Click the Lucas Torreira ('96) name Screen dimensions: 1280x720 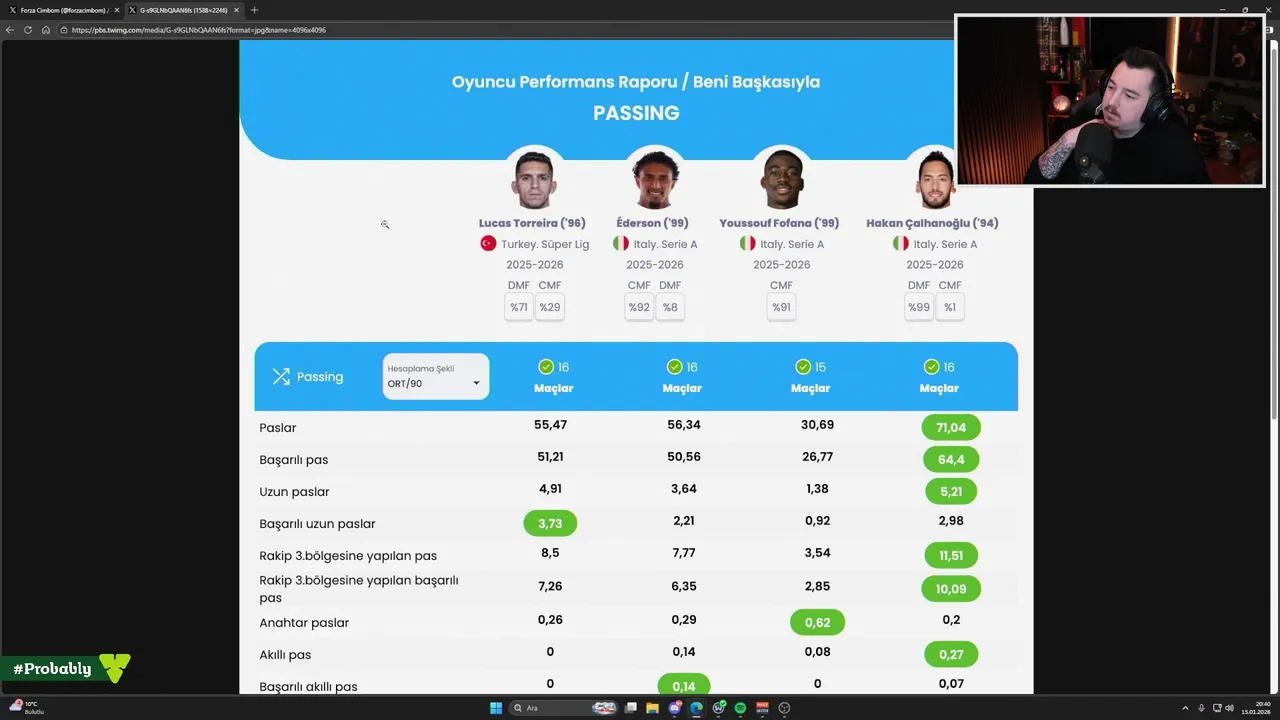pos(532,223)
